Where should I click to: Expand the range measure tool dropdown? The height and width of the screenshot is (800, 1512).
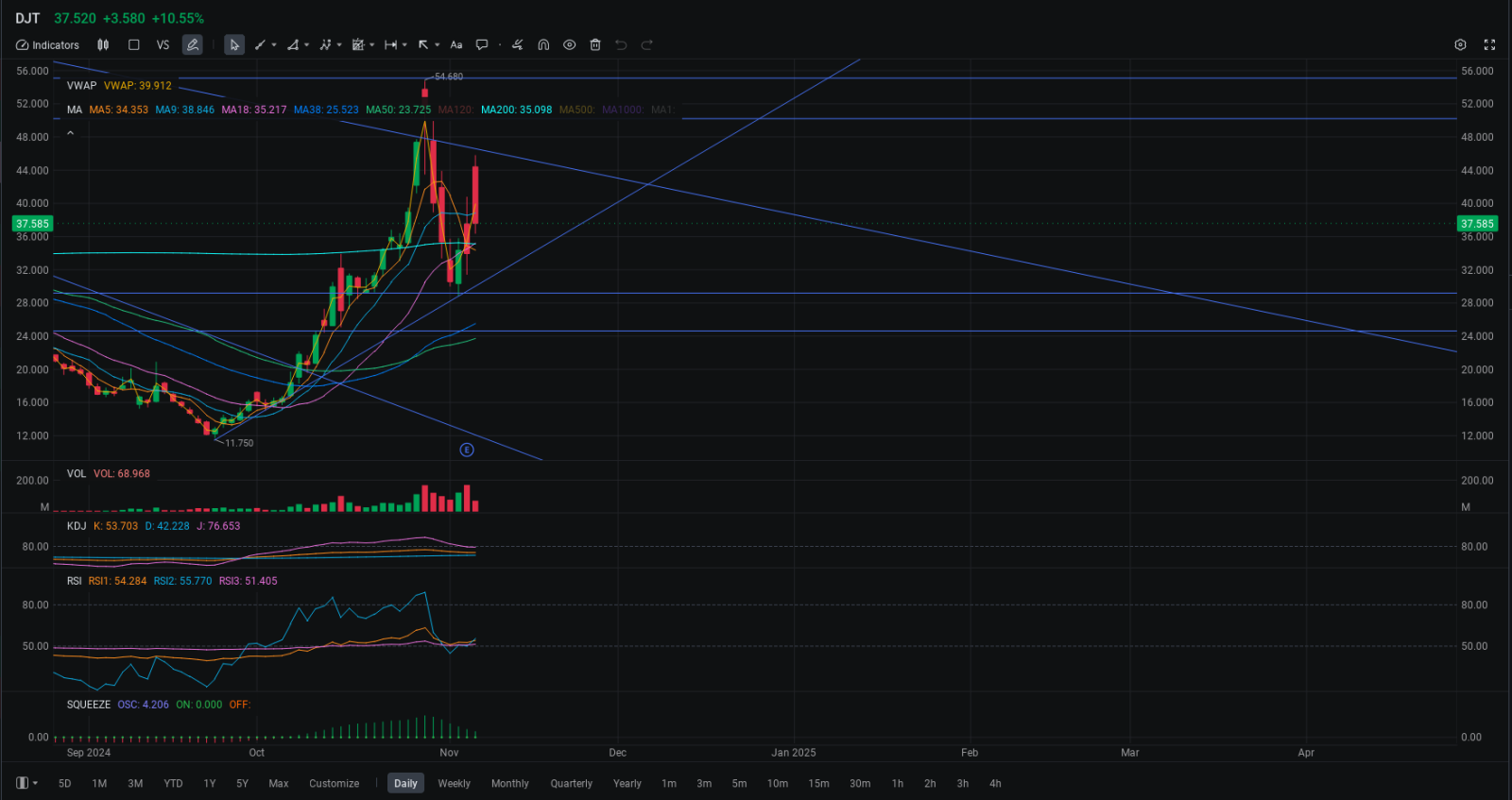tap(404, 44)
